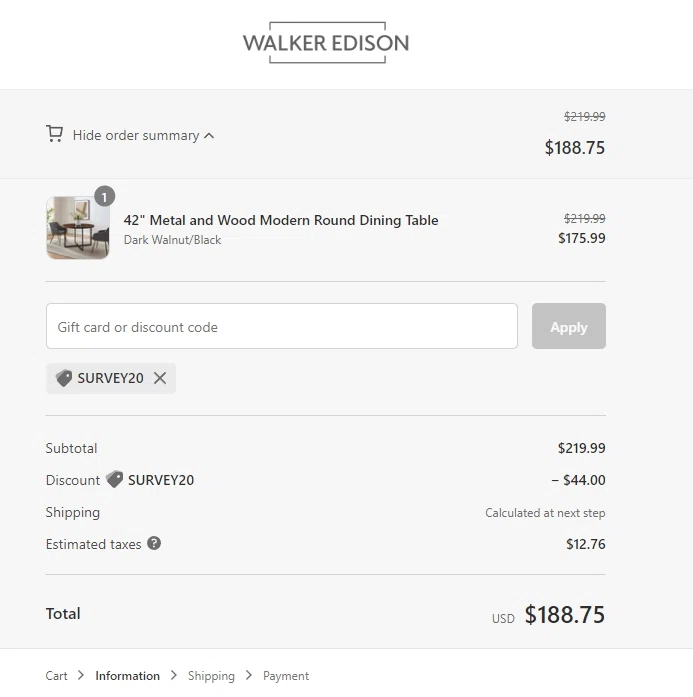Viewport: 693px width, 697px height.
Task: Open the Estimated taxes help icon
Action: (x=154, y=543)
